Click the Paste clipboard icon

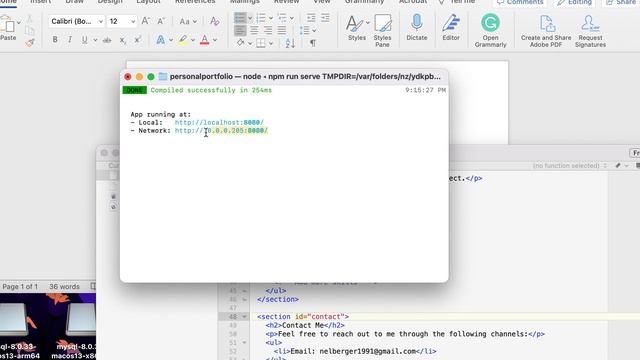pos(8,24)
